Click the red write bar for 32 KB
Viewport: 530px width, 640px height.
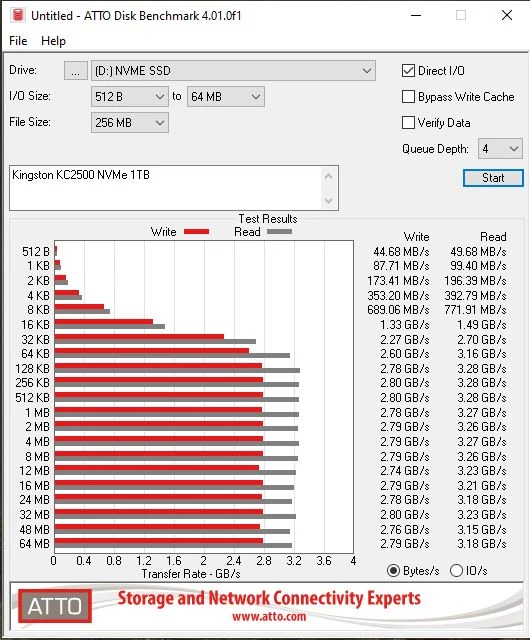click(139, 337)
